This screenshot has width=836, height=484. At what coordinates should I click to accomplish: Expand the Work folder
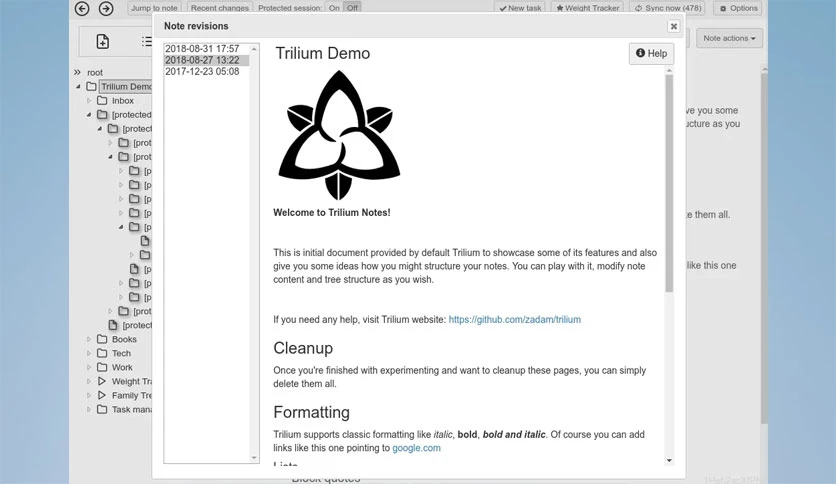(x=89, y=367)
